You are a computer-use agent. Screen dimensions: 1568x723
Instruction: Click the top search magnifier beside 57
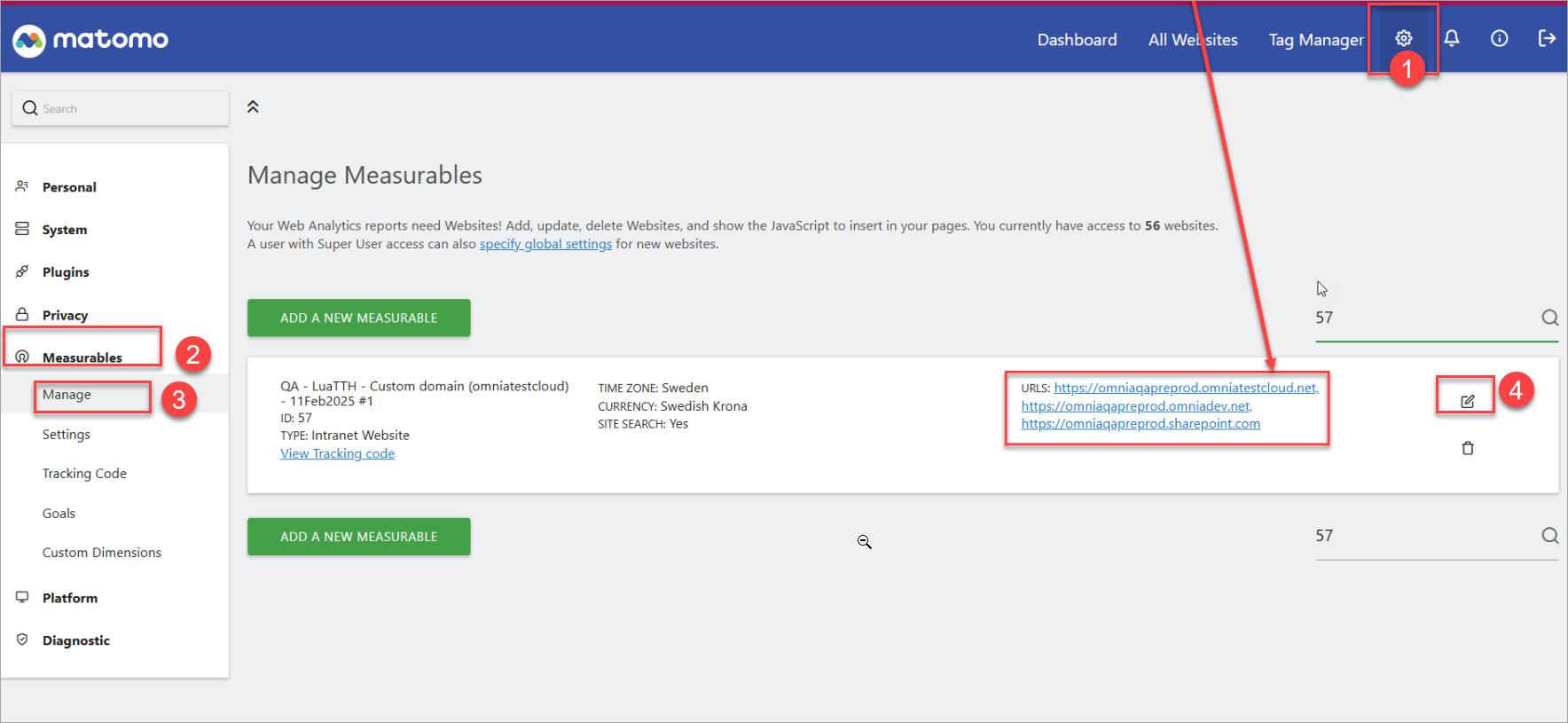pos(1549,318)
